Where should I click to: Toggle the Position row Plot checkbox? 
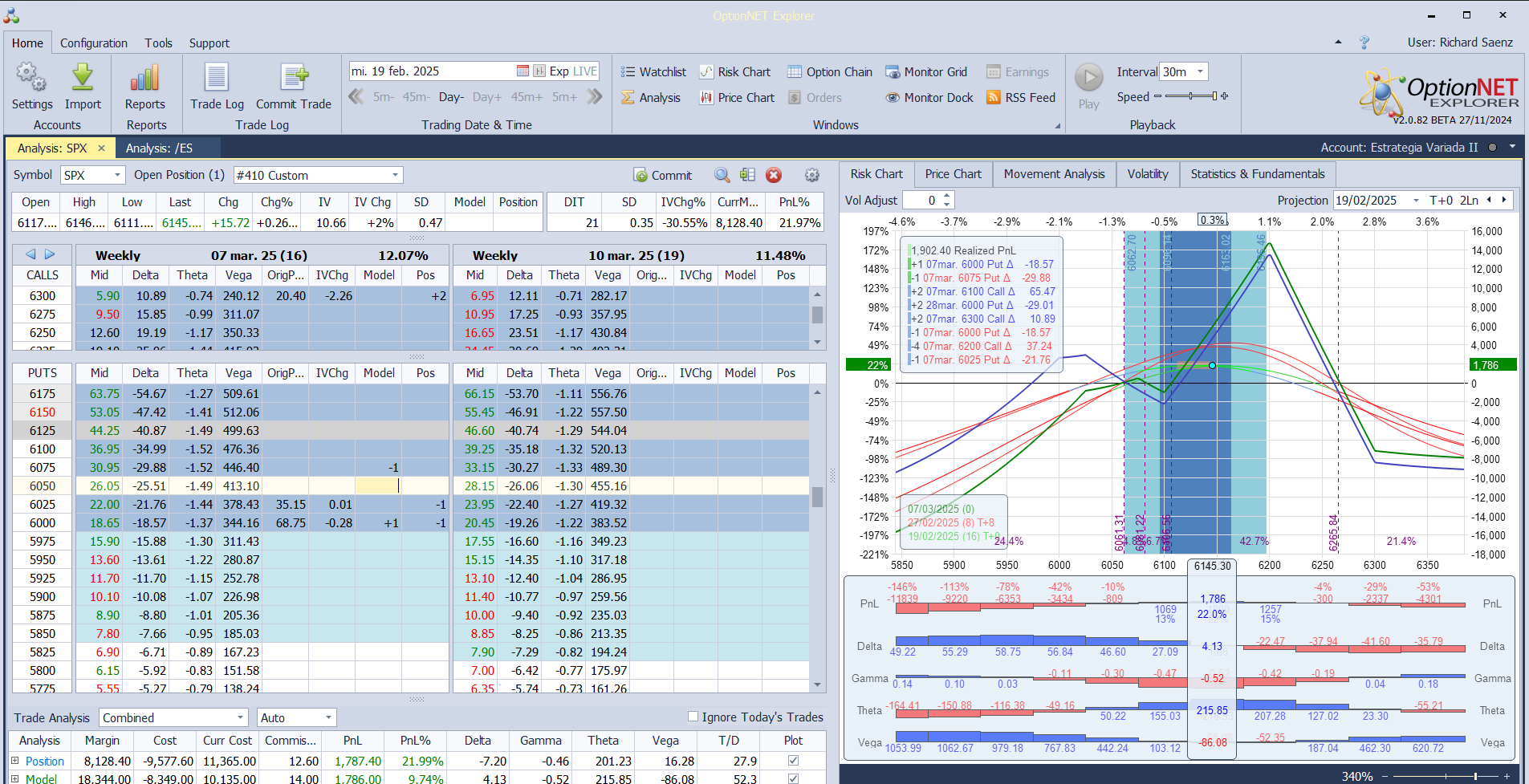click(793, 761)
